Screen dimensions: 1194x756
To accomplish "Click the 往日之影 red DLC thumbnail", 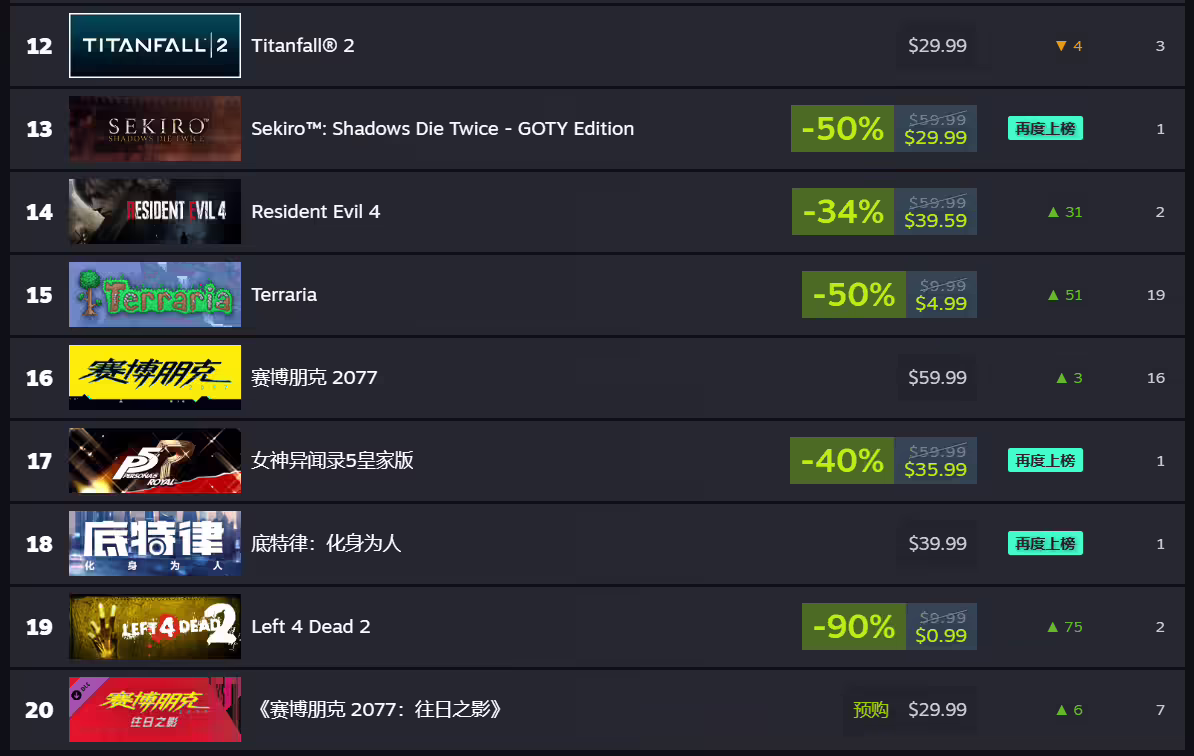I will point(155,709).
